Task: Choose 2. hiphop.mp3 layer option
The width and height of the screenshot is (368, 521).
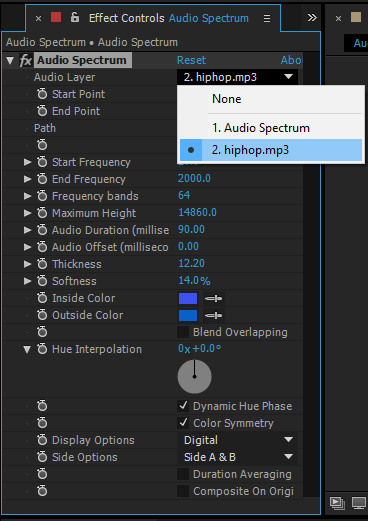Action: click(271, 150)
